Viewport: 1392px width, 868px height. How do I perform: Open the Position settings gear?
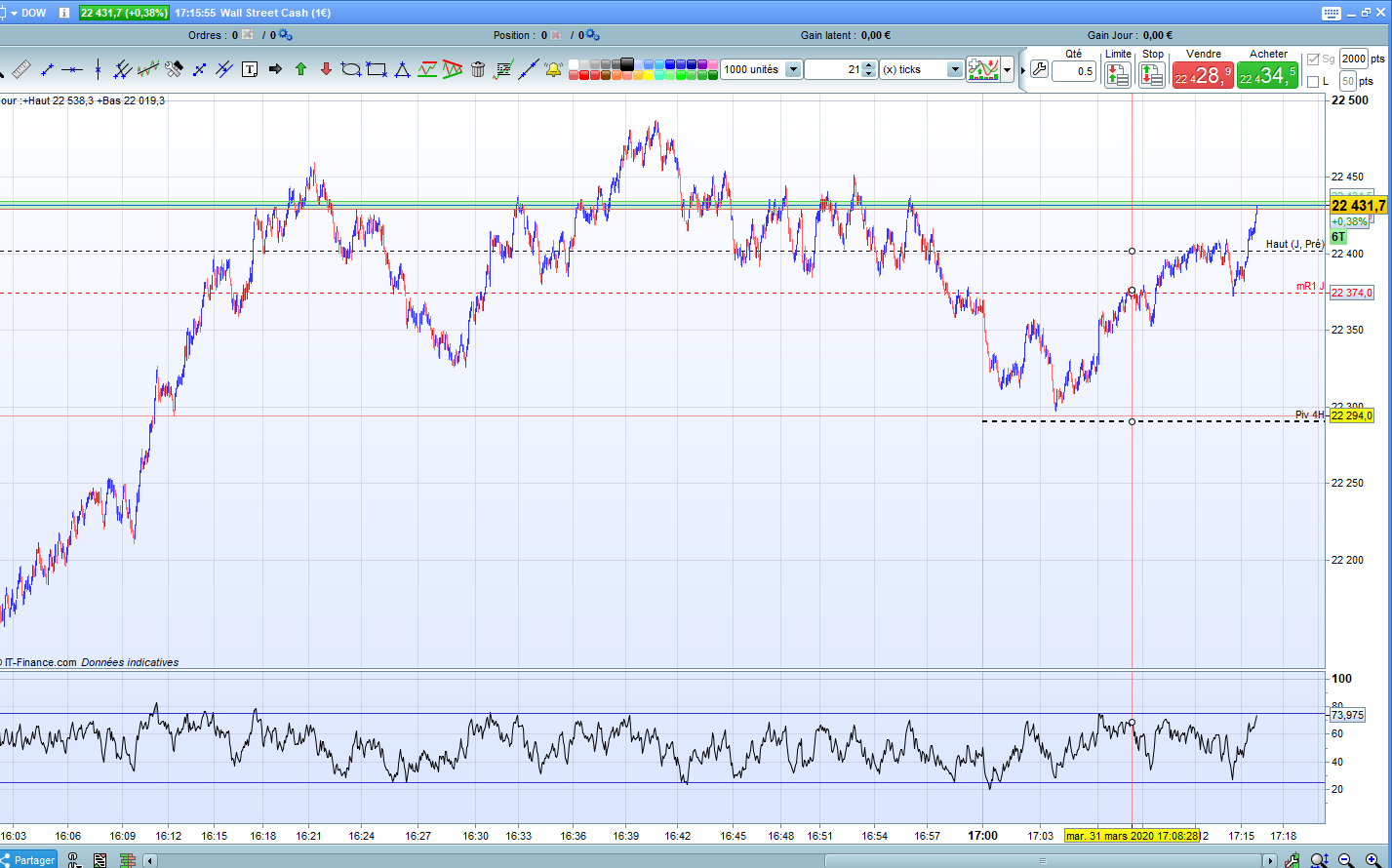click(x=592, y=35)
